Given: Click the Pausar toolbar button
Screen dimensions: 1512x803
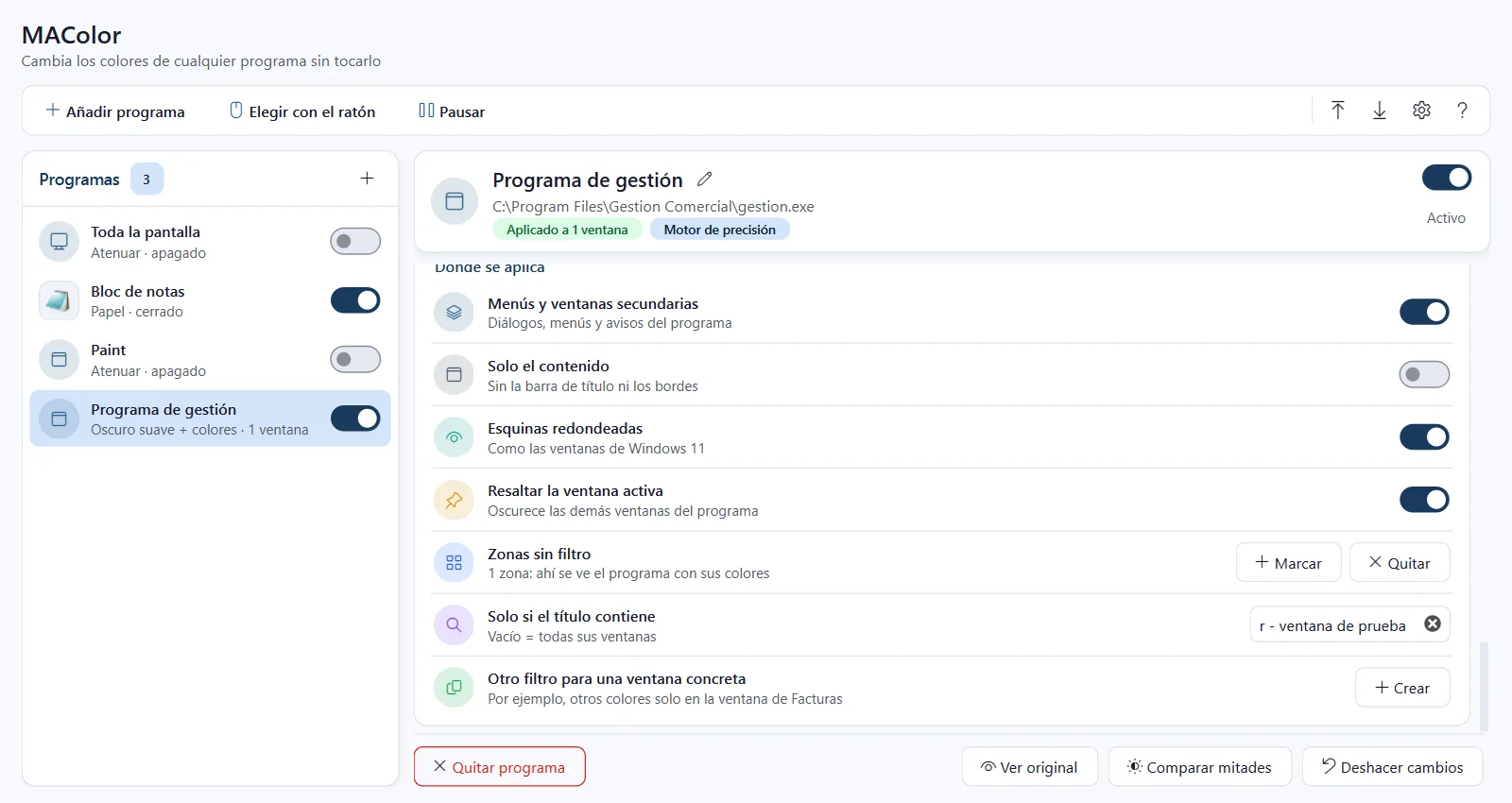Looking at the screenshot, I should (452, 111).
